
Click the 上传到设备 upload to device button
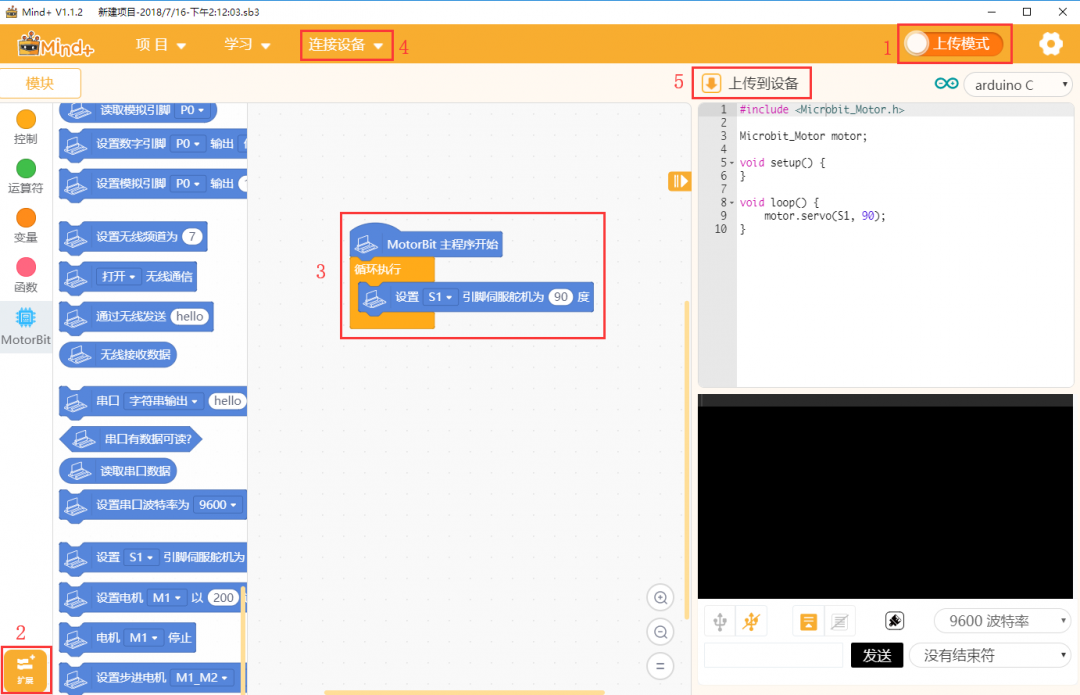(751, 83)
